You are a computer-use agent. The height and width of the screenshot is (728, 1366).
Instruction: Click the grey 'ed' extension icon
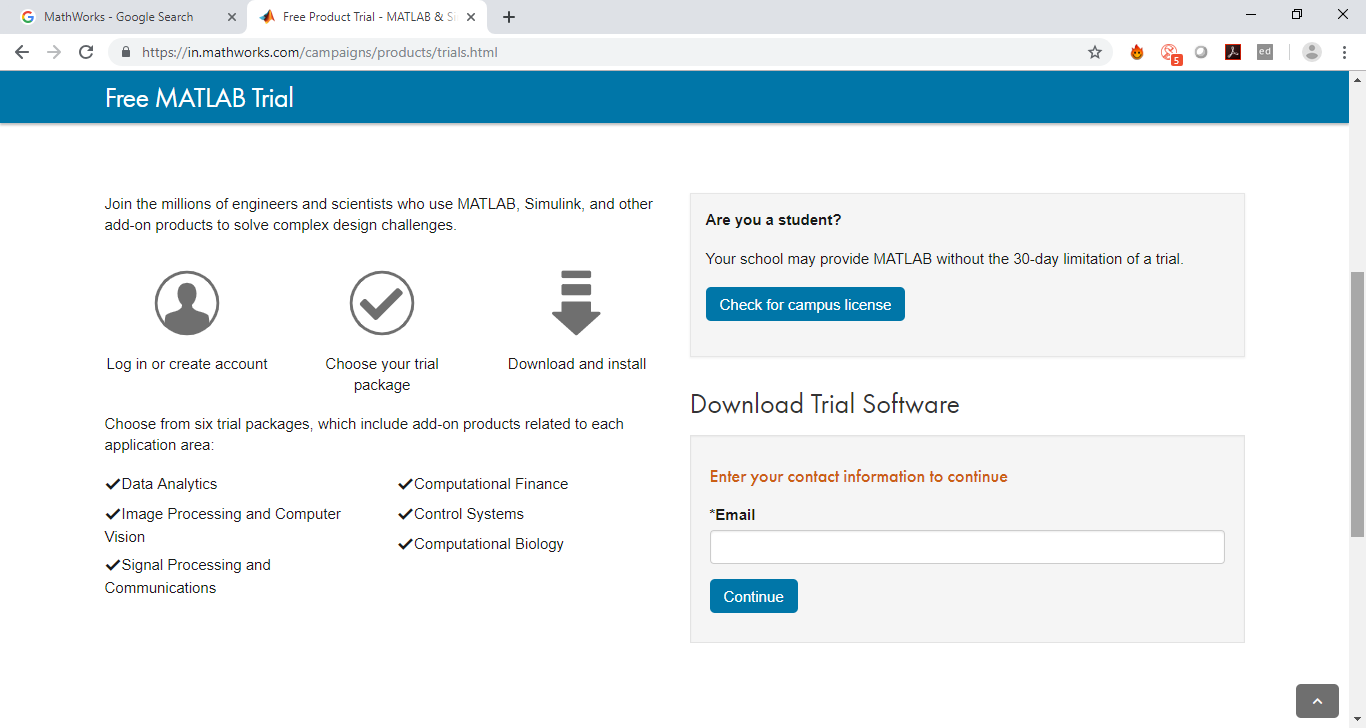tap(1265, 52)
